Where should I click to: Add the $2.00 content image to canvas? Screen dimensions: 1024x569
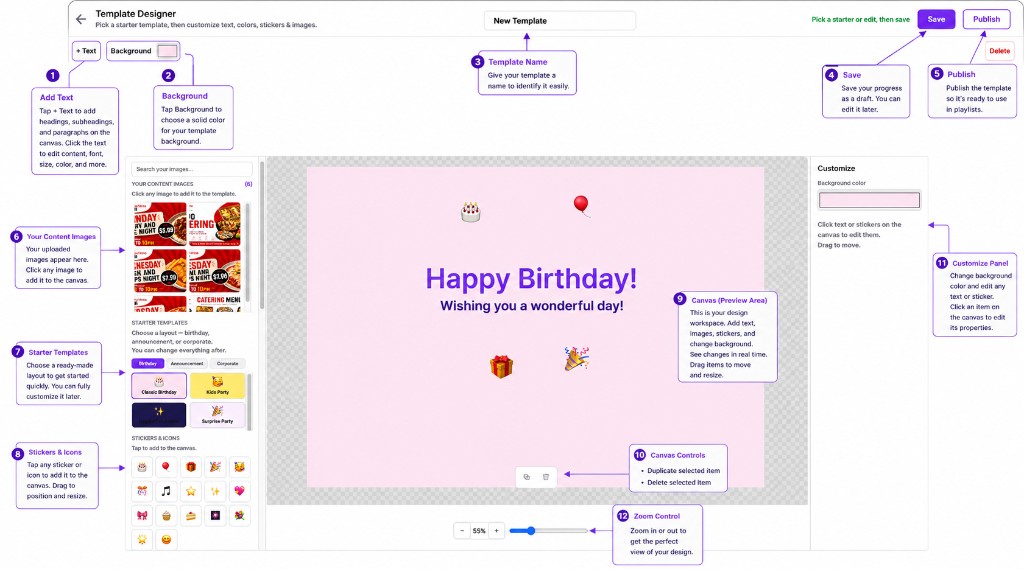pos(214,270)
